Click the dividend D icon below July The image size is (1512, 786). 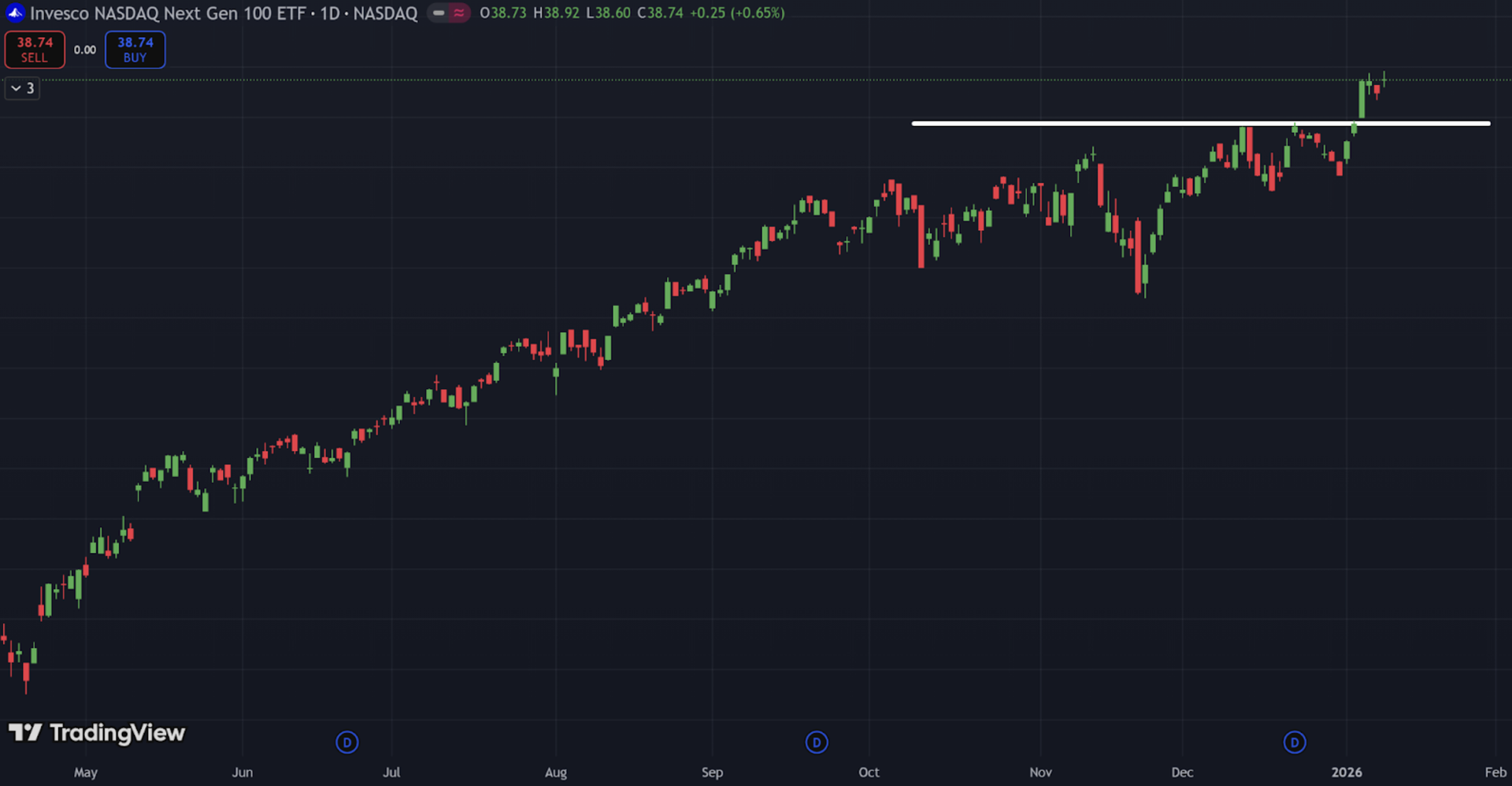(347, 742)
